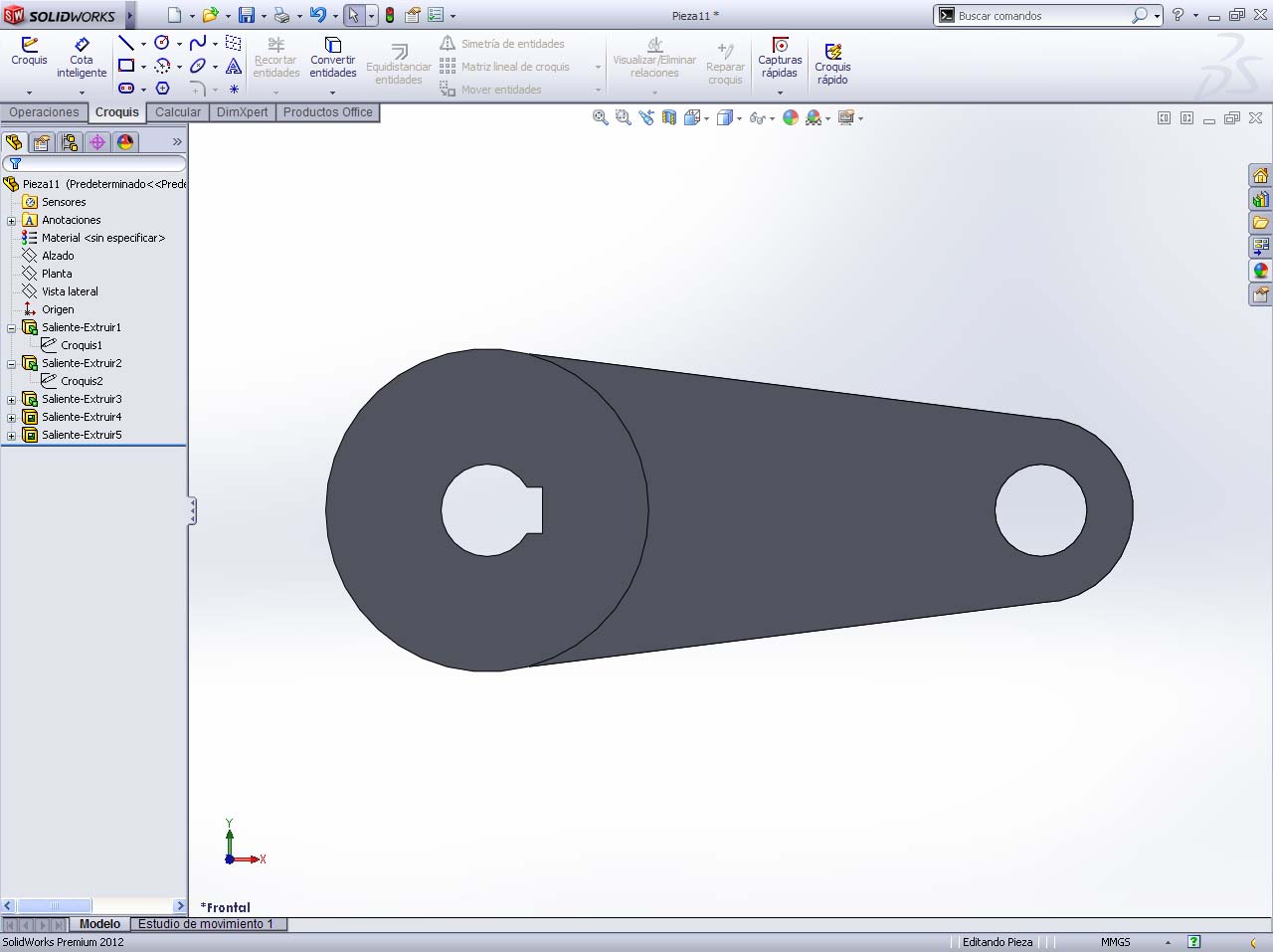Click the New document icon
The image size is (1273, 952).
tap(175, 15)
